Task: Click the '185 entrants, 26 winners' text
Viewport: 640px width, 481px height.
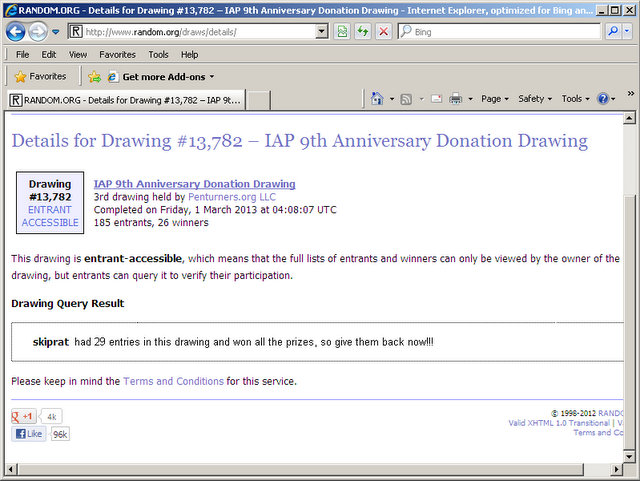Action: coord(151,223)
